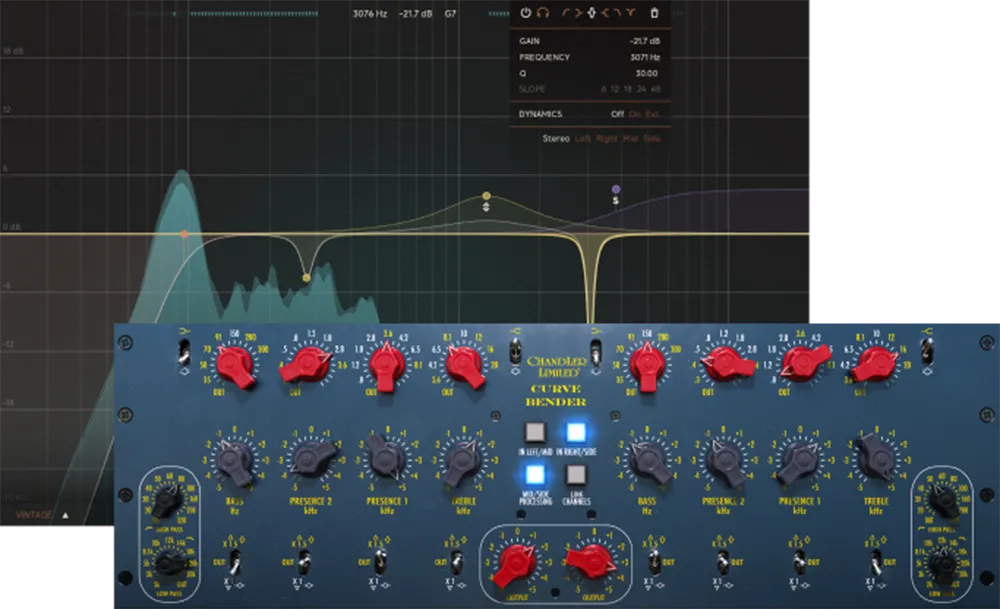The height and width of the screenshot is (609, 1000).
Task: Expand the VINTAGE section
Action: pos(64,516)
